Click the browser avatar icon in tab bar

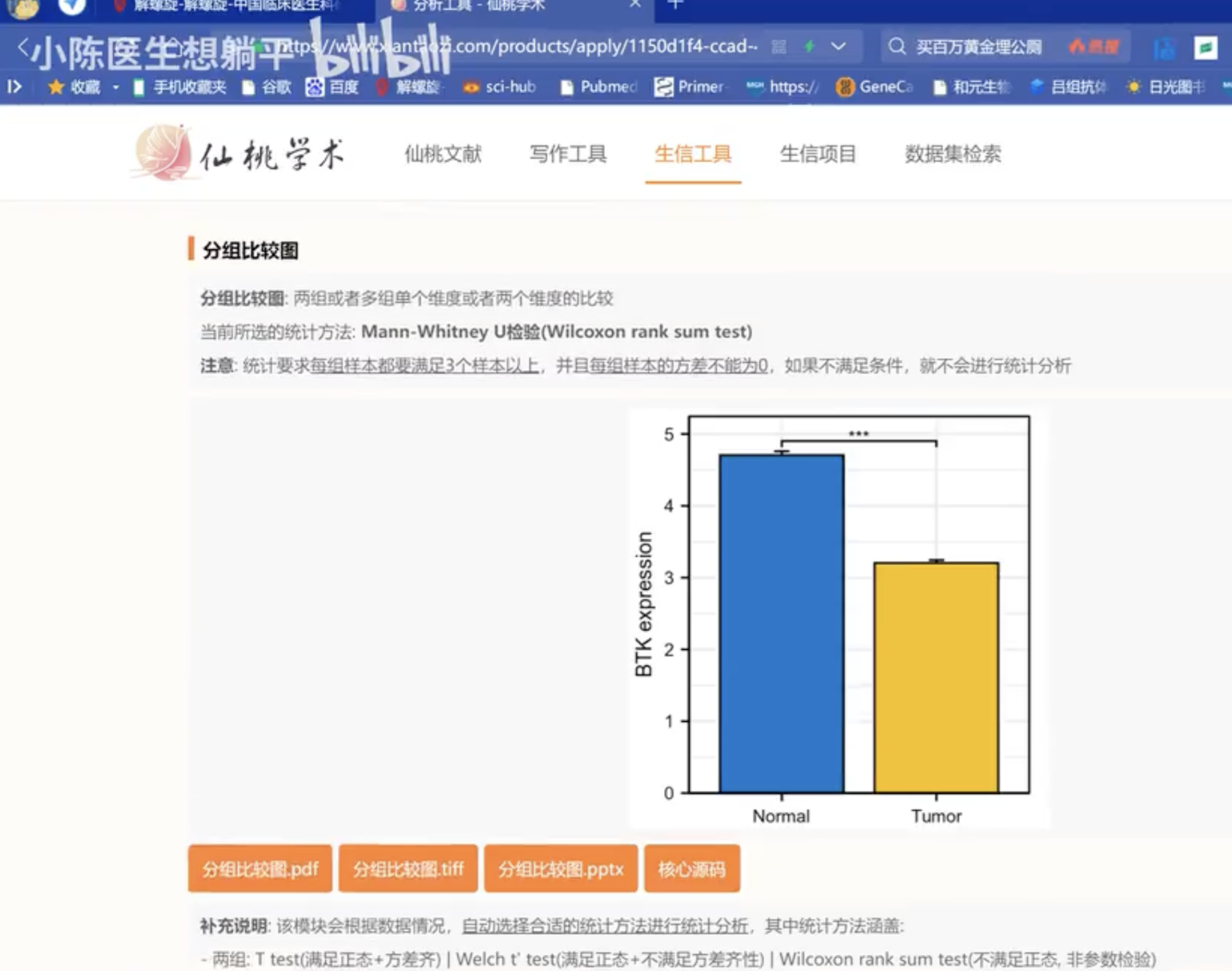click(x=22, y=8)
